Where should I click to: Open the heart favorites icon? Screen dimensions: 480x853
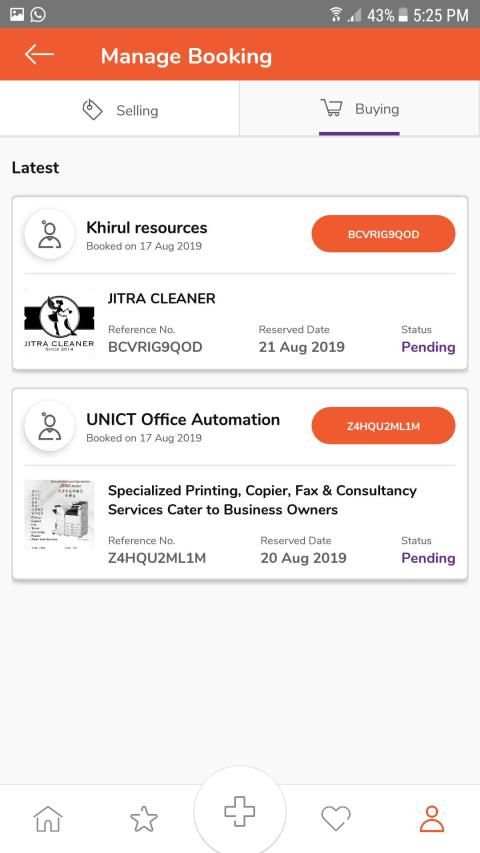(x=336, y=819)
